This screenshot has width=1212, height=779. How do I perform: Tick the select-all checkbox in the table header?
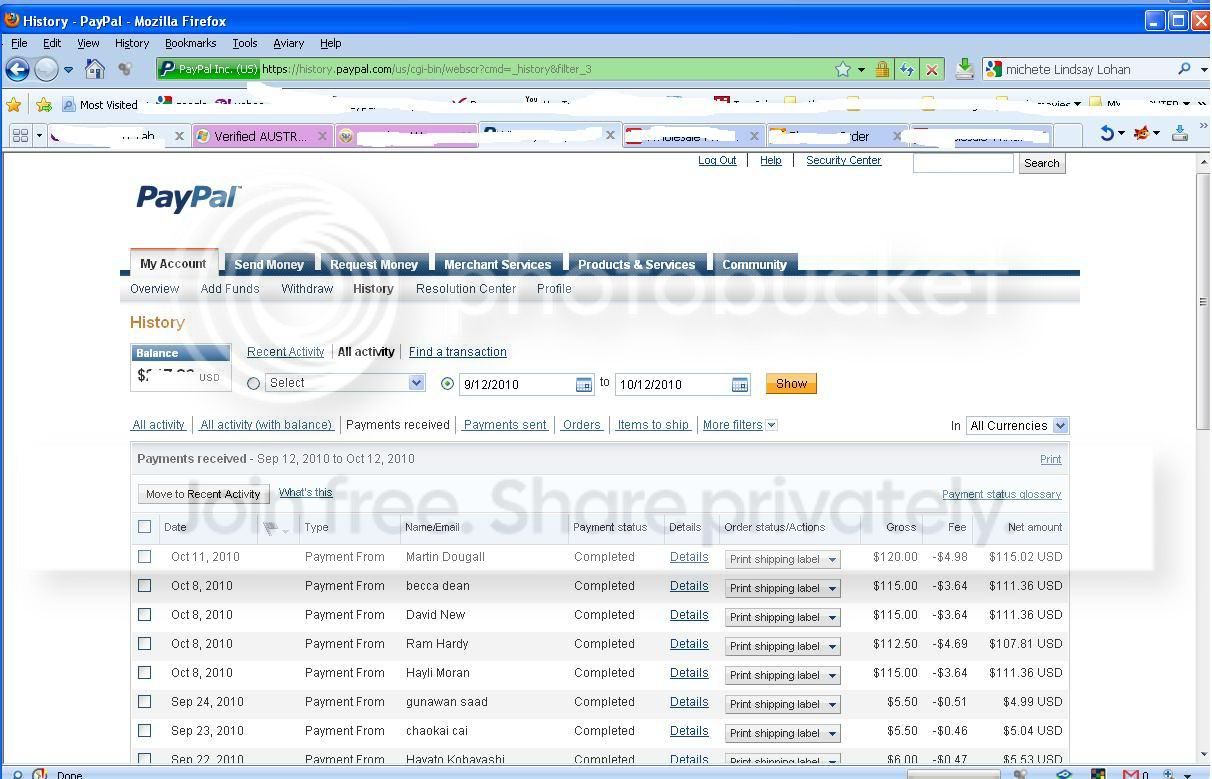(145, 527)
